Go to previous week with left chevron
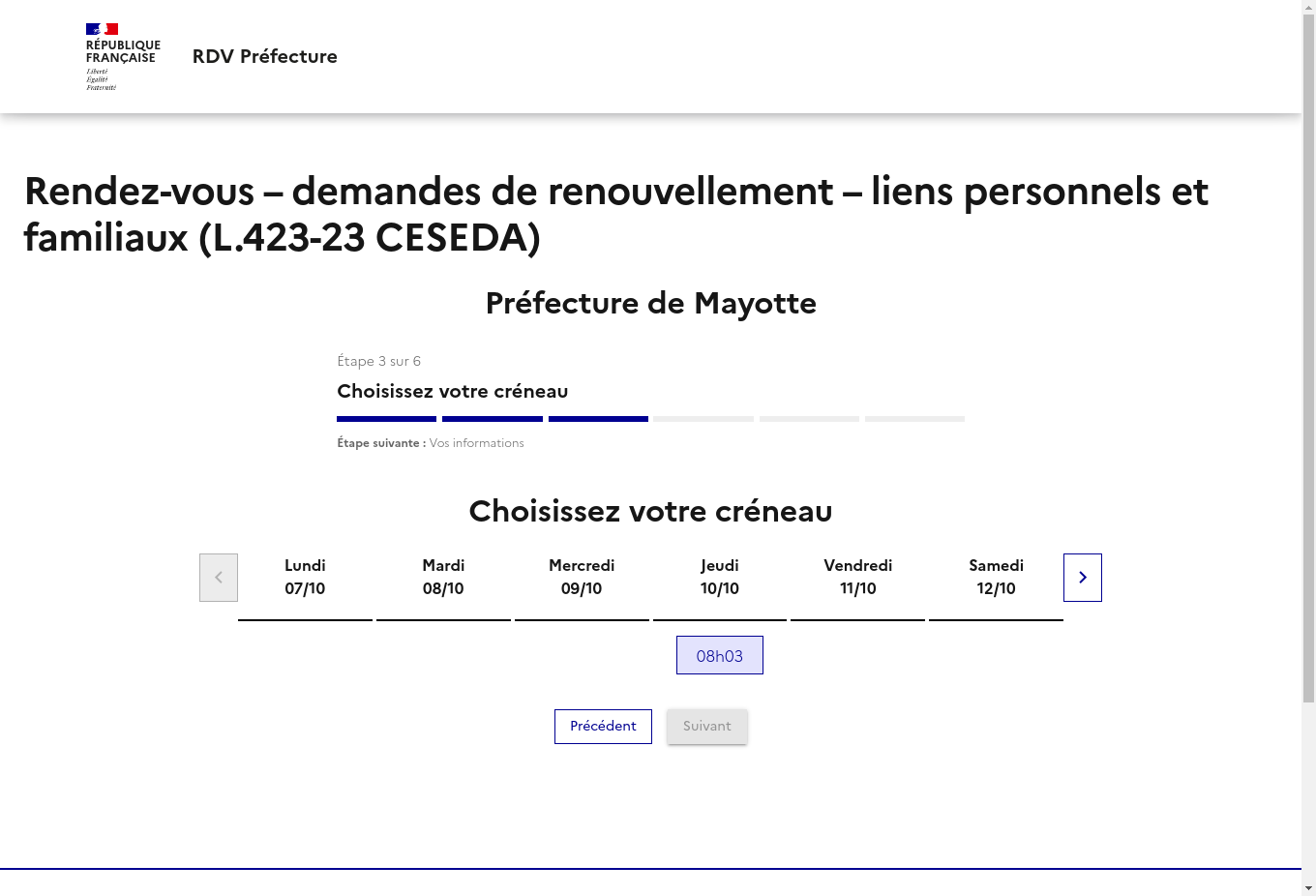1316x896 pixels. point(219,578)
